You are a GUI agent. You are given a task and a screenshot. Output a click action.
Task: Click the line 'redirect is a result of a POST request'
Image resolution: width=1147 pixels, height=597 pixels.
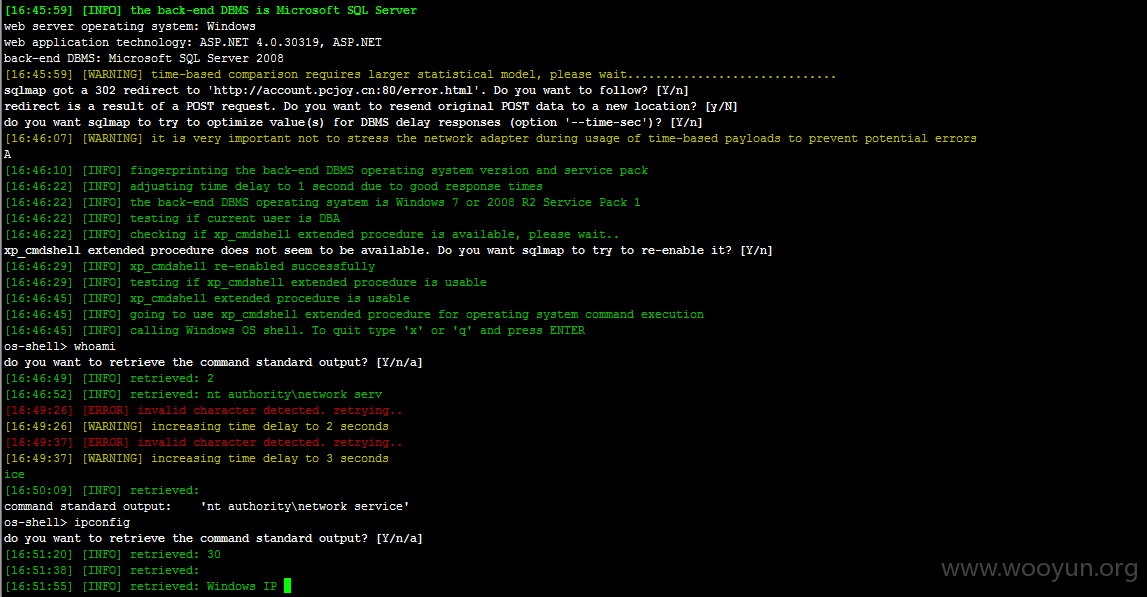point(370,107)
